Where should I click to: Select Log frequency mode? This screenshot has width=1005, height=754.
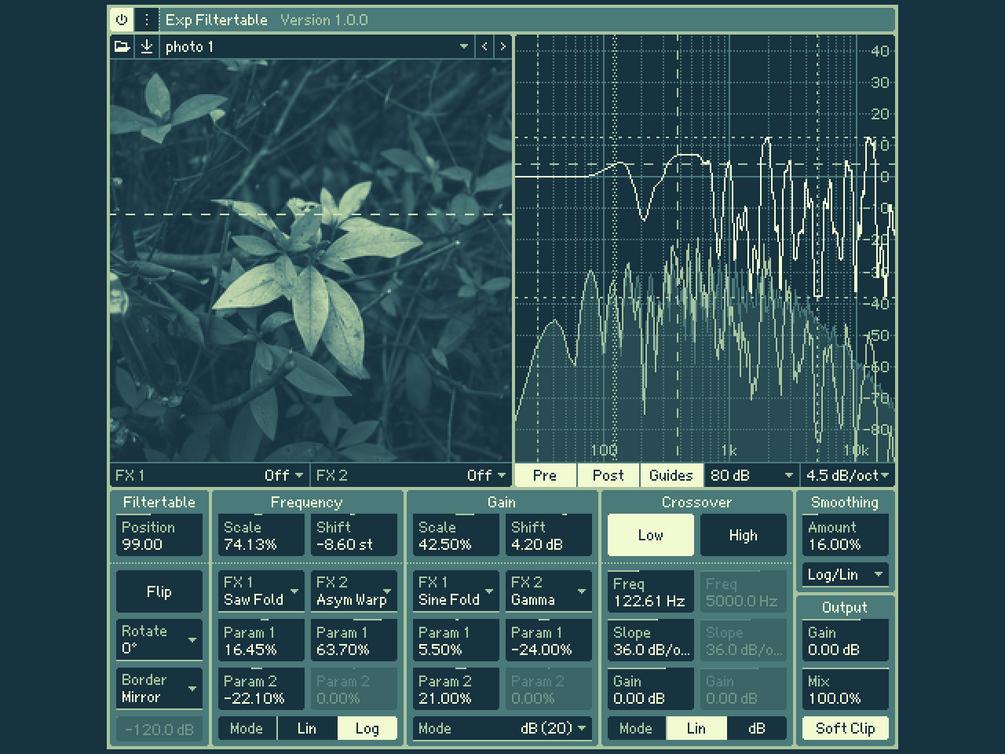coord(367,728)
